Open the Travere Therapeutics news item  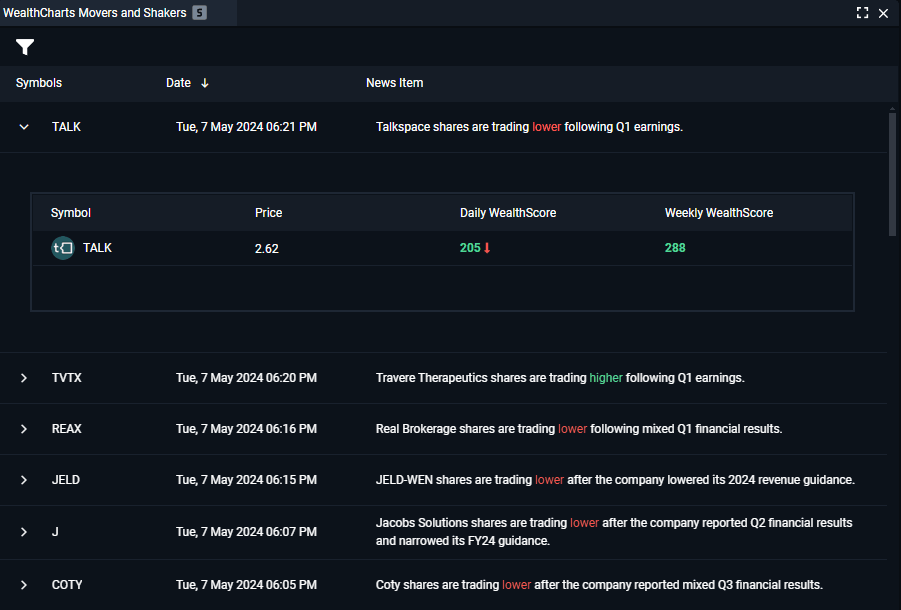pos(560,378)
